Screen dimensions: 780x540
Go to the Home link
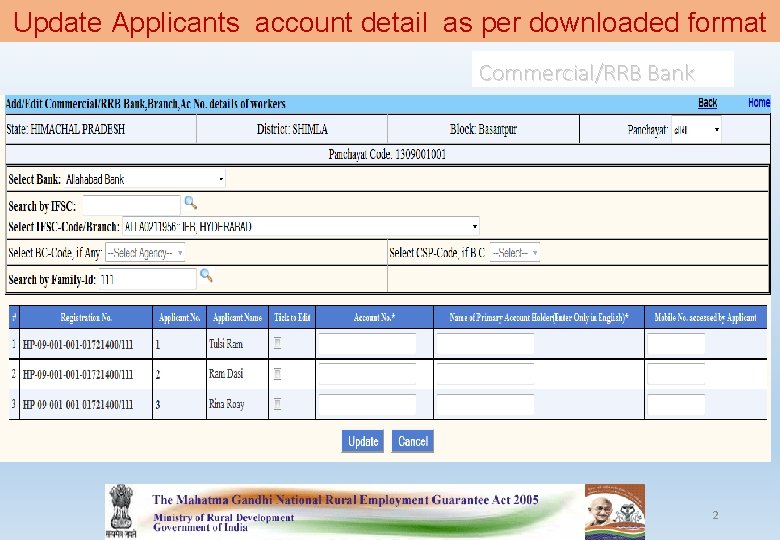click(759, 102)
